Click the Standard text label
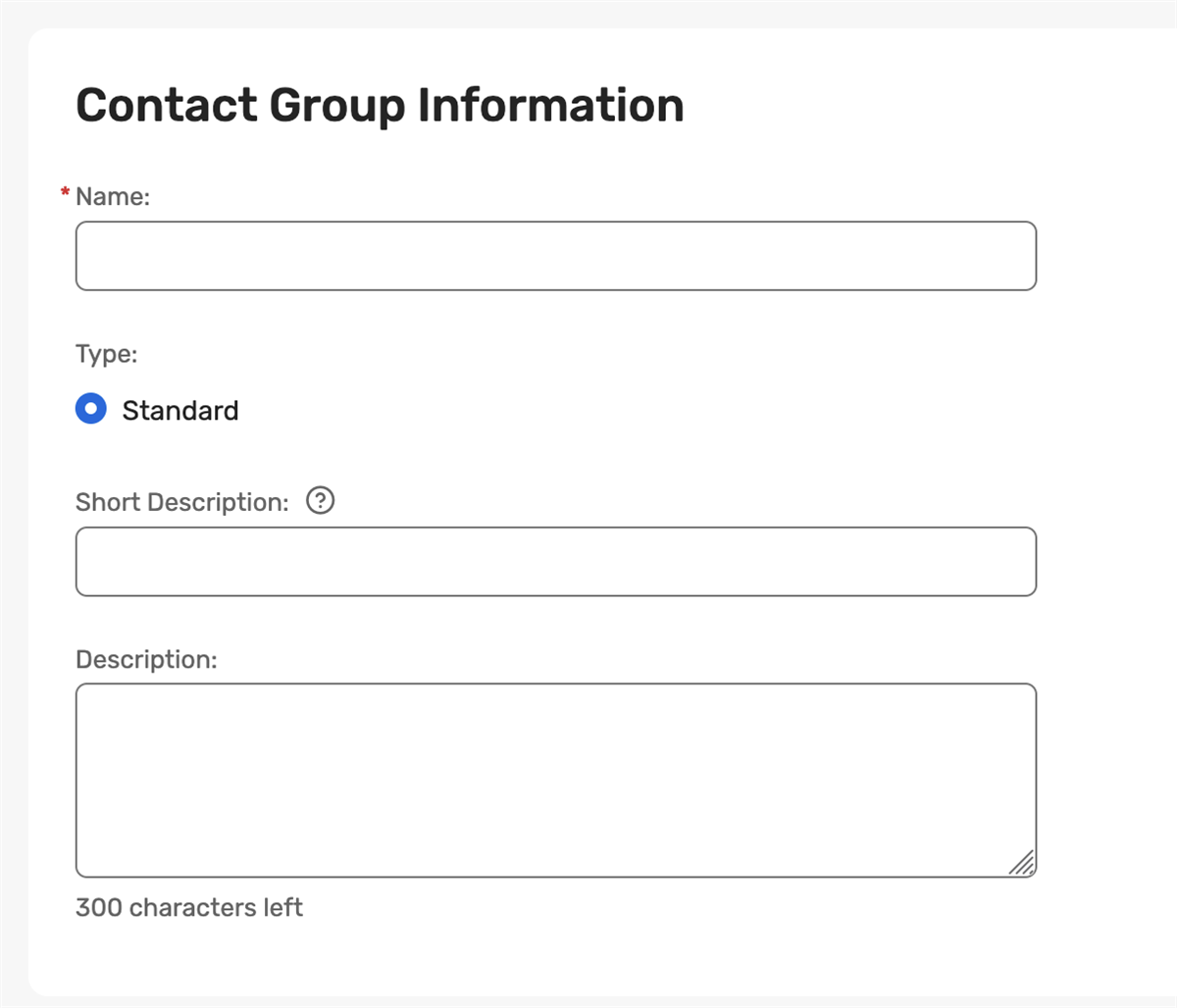This screenshot has width=1177, height=1008. tap(180, 410)
